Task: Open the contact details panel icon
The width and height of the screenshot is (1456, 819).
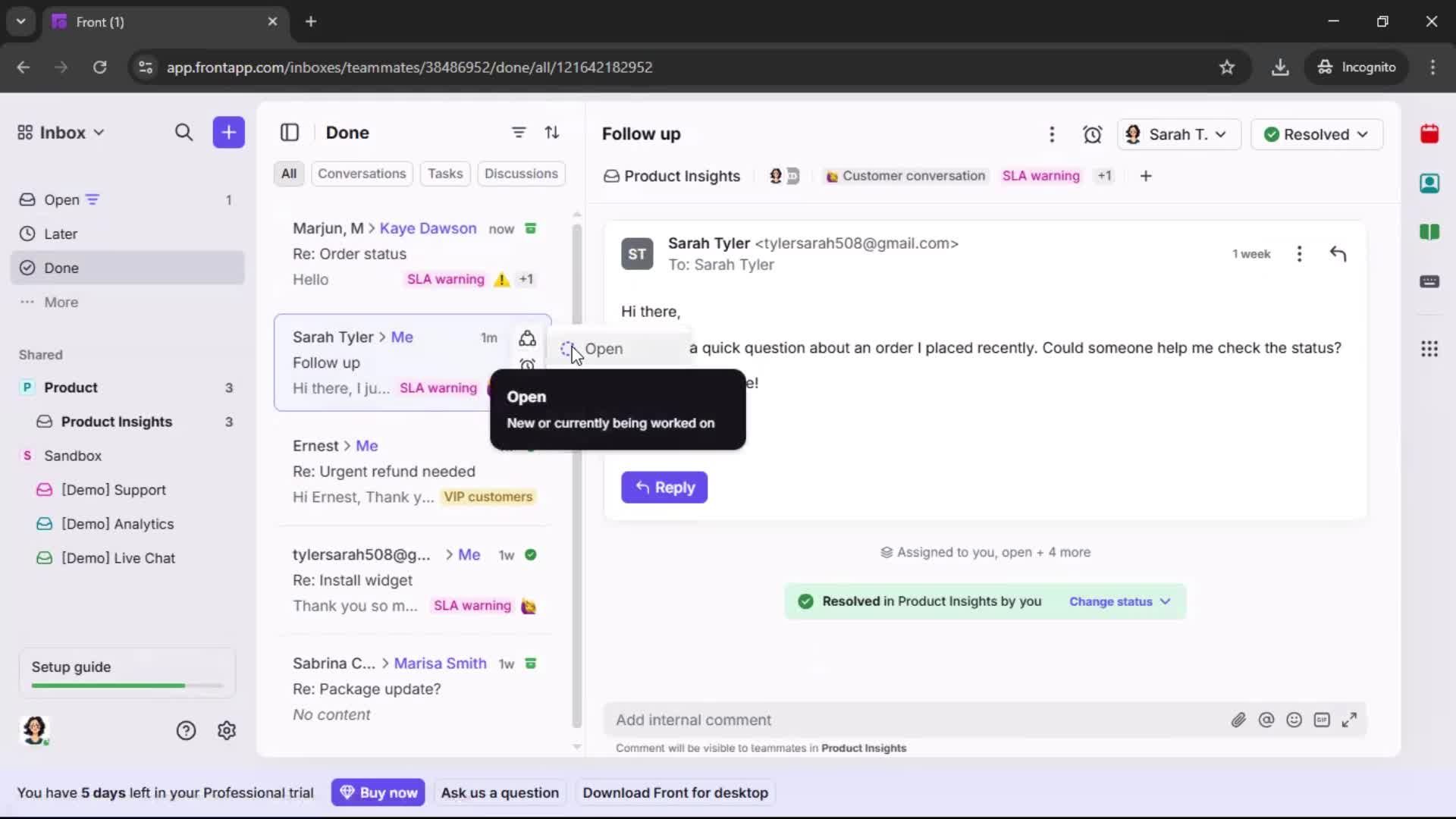Action: point(1430,184)
